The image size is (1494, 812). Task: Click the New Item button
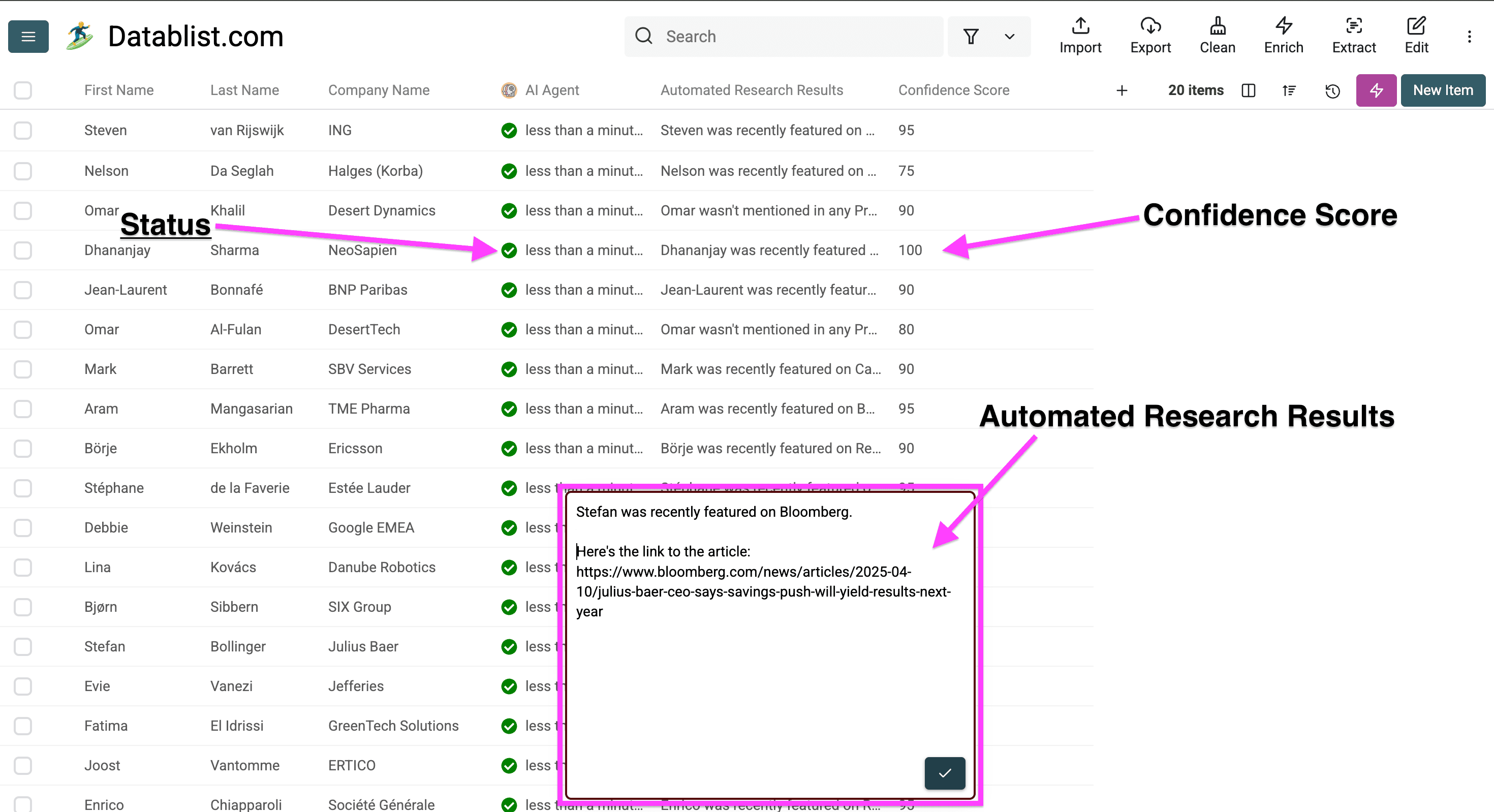point(1442,90)
